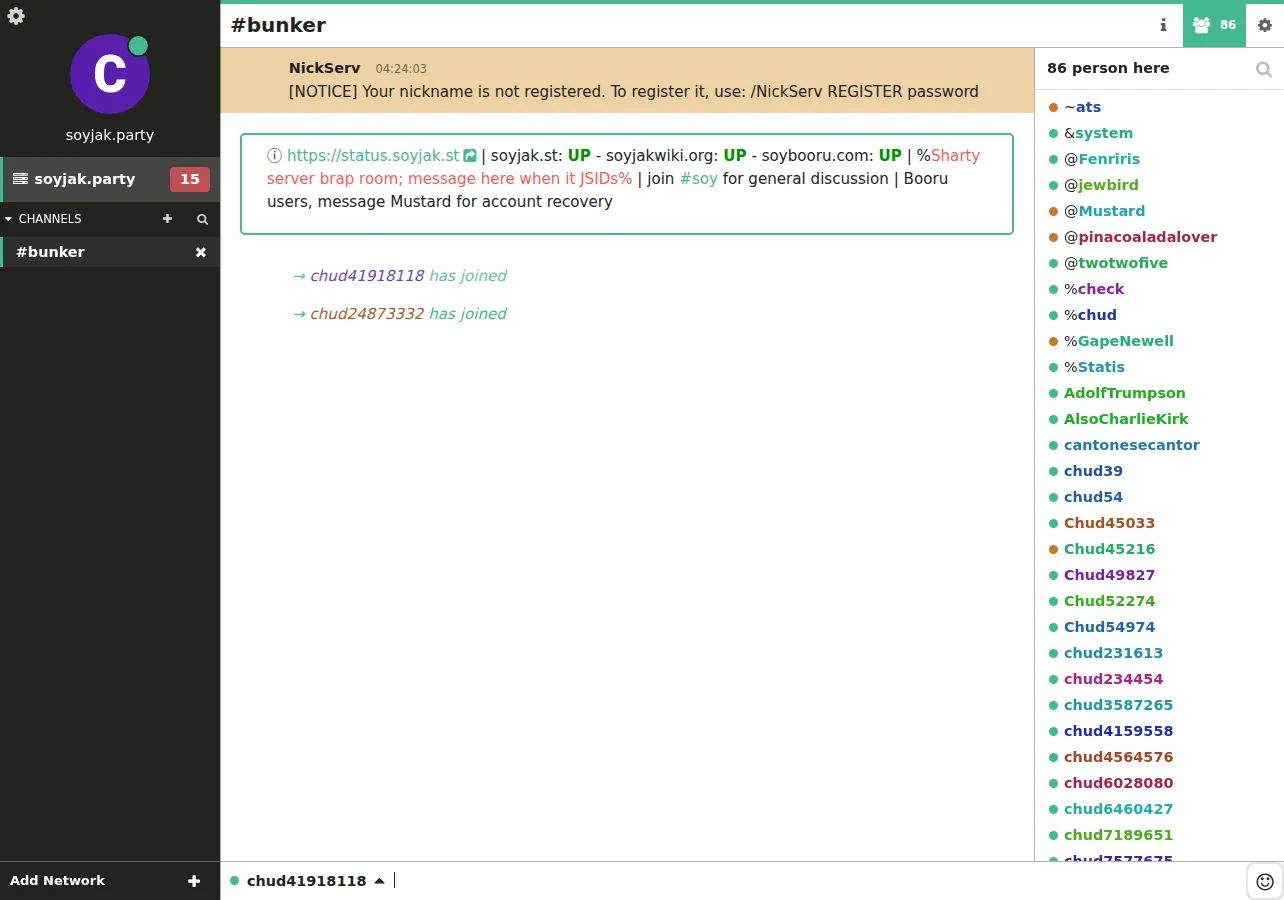This screenshot has height=900, width=1284.
Task: Search channels magnifier icon
Action: tap(202, 218)
